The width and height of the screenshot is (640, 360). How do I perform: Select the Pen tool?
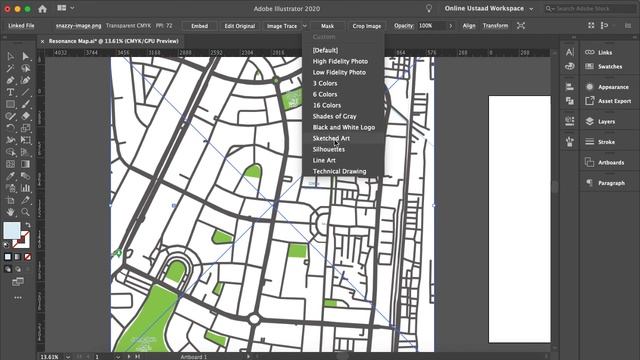pyautogui.click(x=11, y=80)
